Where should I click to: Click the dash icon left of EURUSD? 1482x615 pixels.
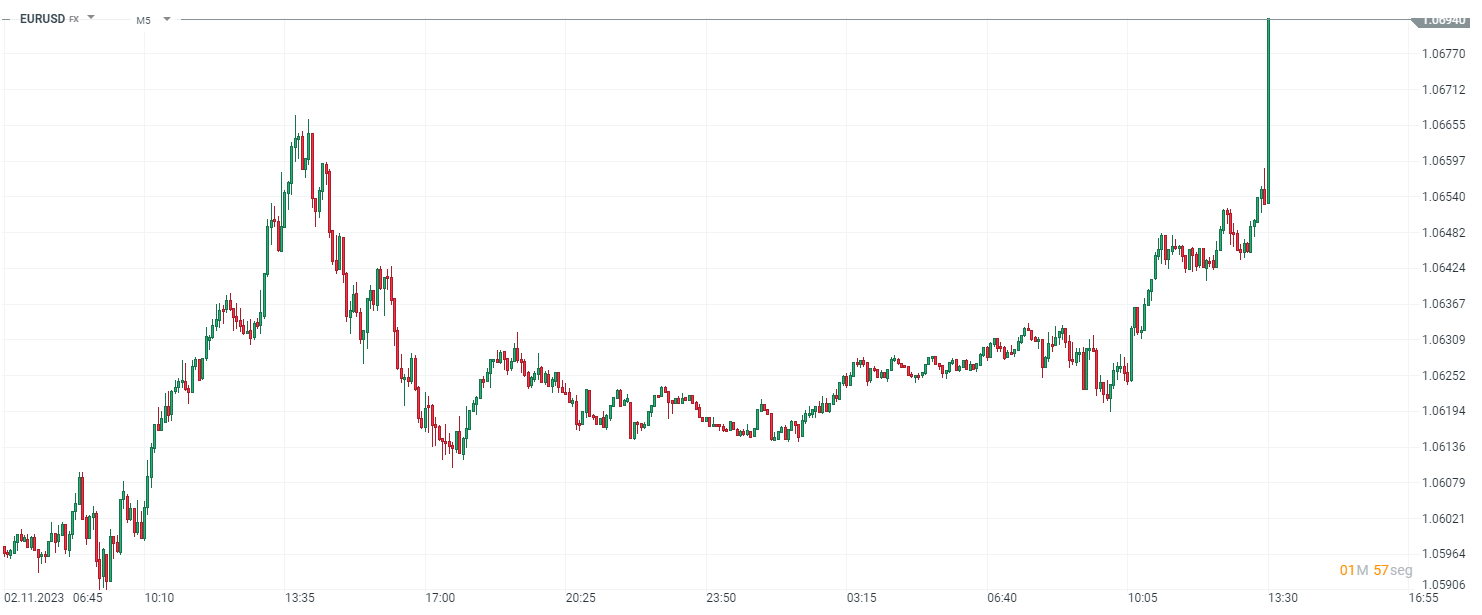8,18
